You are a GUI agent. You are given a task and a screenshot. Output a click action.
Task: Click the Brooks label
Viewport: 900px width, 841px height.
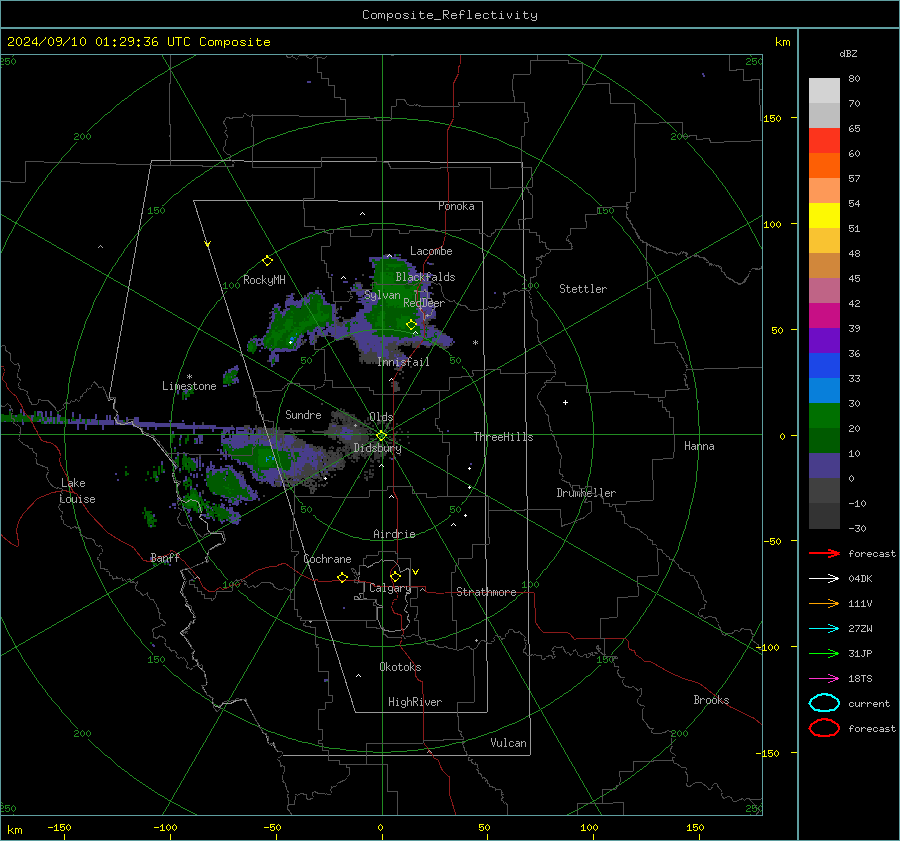click(711, 700)
